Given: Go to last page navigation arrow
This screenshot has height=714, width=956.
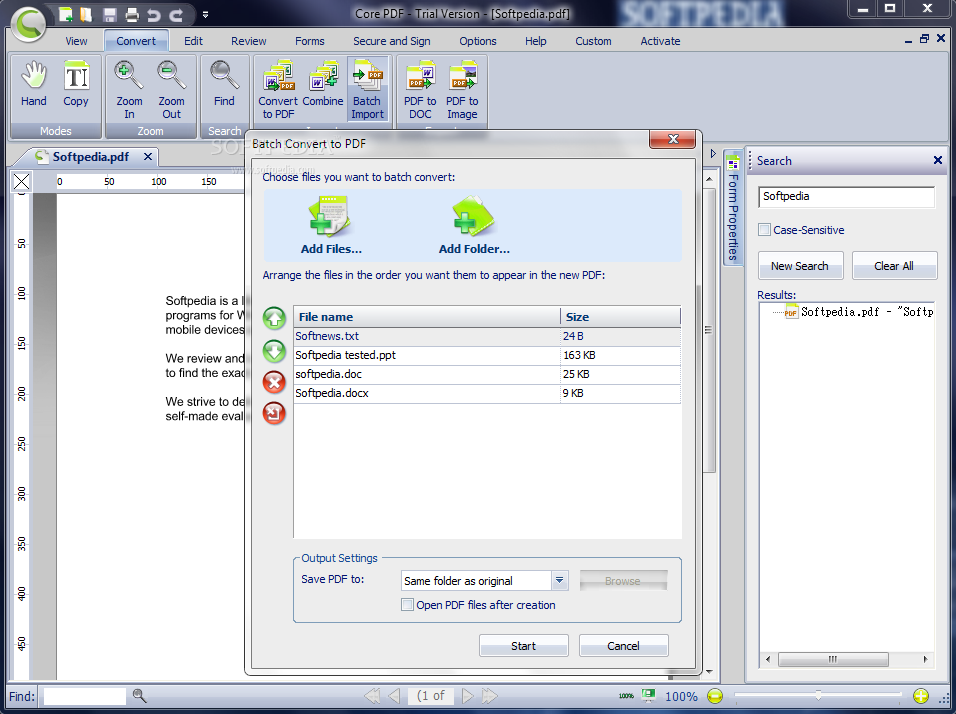Looking at the screenshot, I should (x=490, y=696).
